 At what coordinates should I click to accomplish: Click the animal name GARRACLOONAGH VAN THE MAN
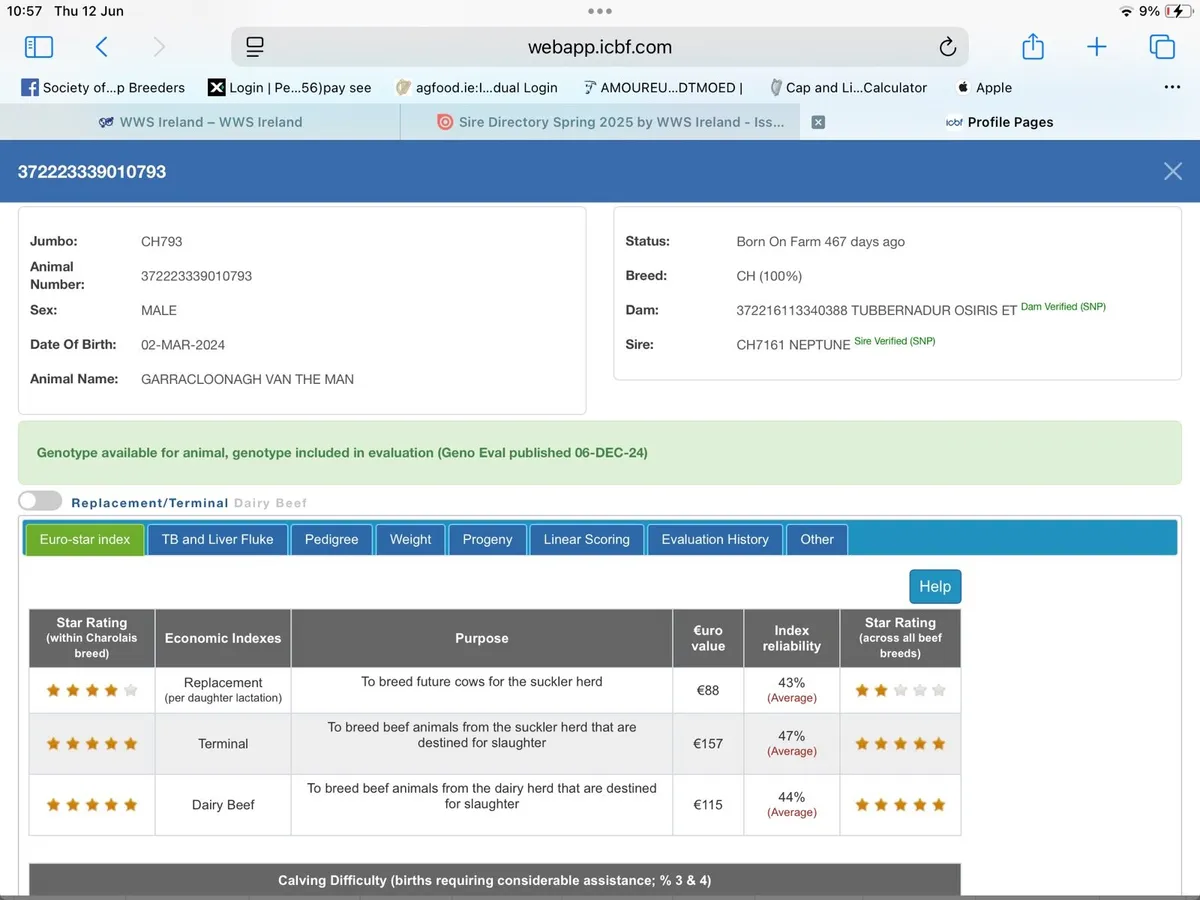coord(247,379)
